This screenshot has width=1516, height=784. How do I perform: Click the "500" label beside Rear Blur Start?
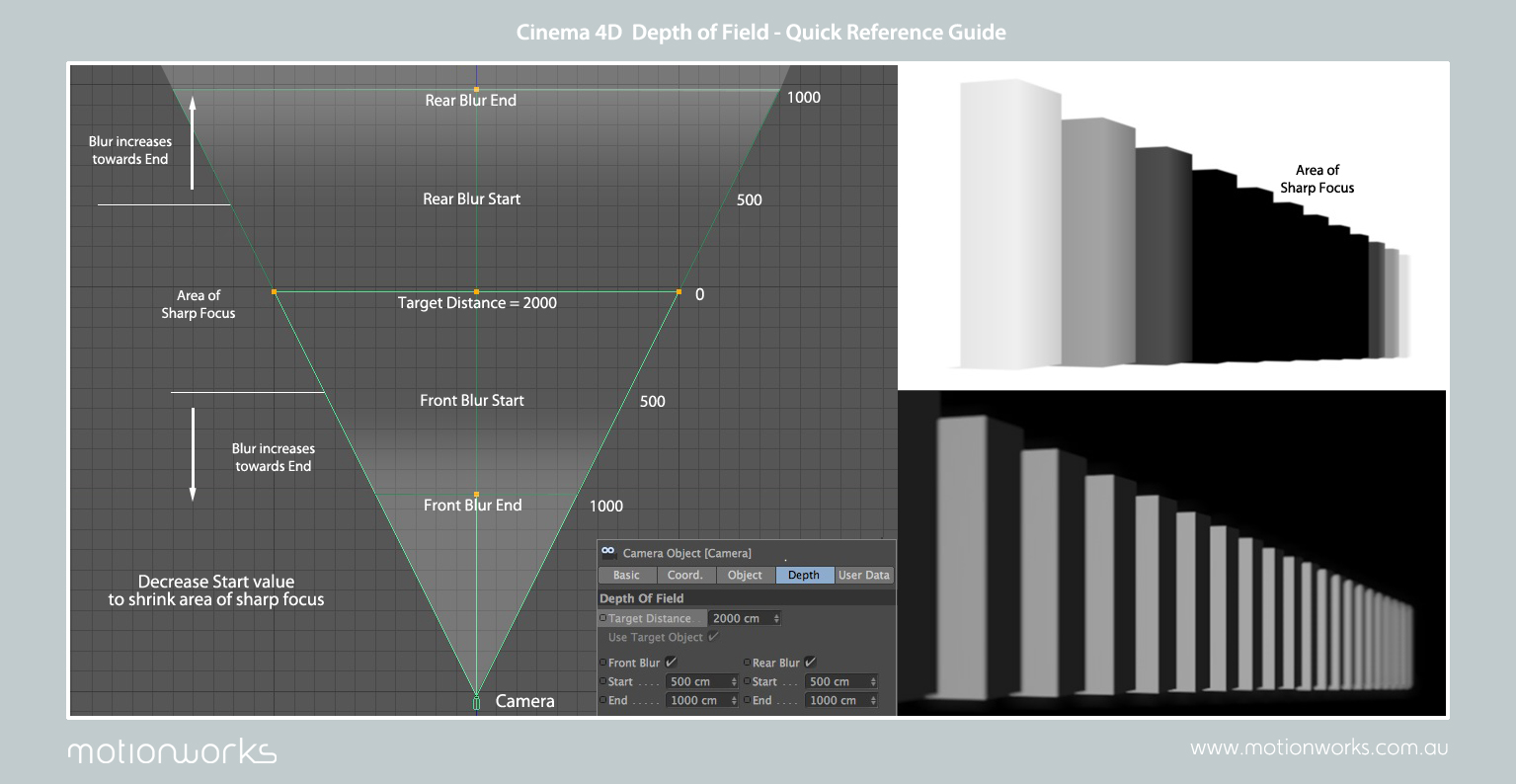pos(750,199)
